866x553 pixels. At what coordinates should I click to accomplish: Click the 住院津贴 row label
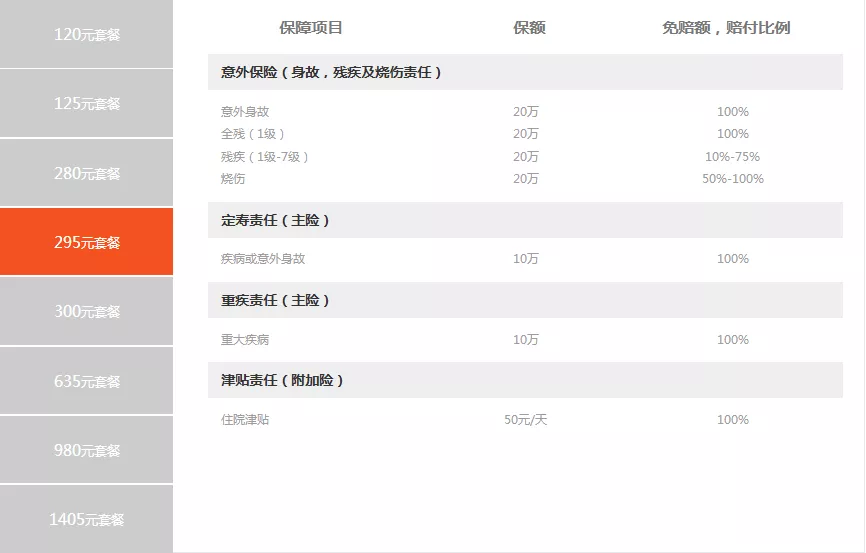(245, 420)
